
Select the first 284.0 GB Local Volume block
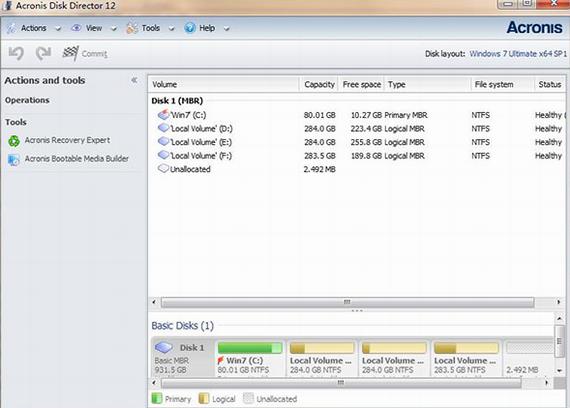(322, 358)
